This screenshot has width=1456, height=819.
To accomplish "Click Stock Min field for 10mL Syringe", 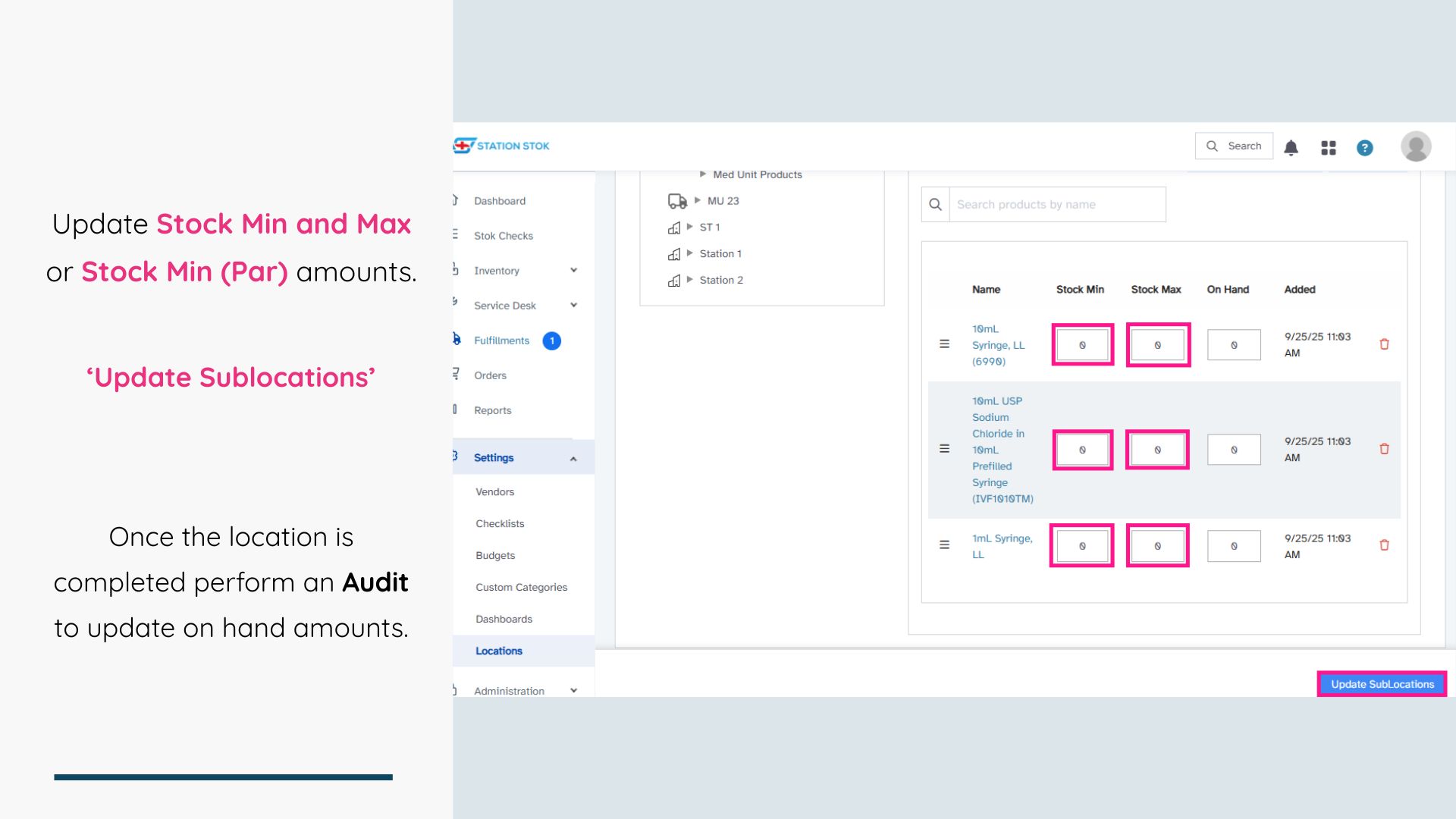I will pos(1082,345).
